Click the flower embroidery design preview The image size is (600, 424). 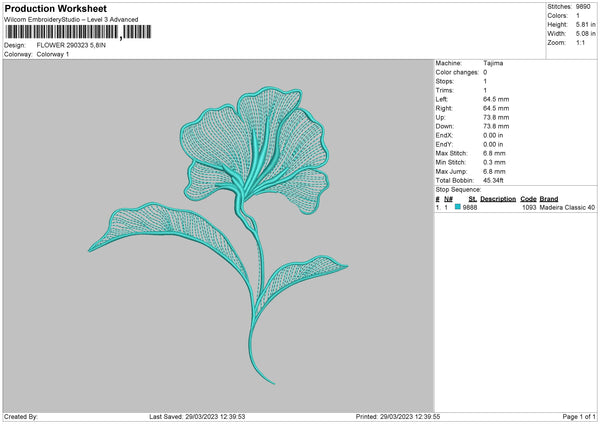pos(218,235)
